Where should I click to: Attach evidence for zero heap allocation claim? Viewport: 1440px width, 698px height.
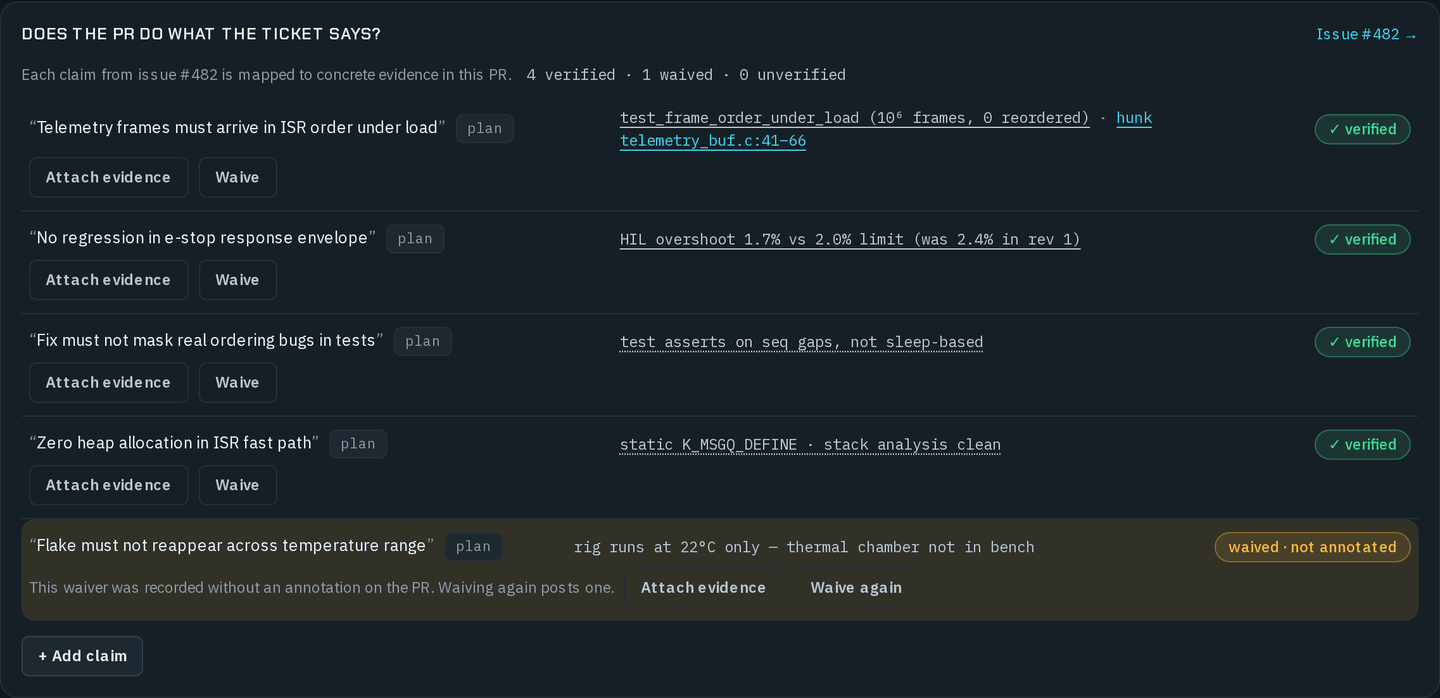[x=108, y=485]
